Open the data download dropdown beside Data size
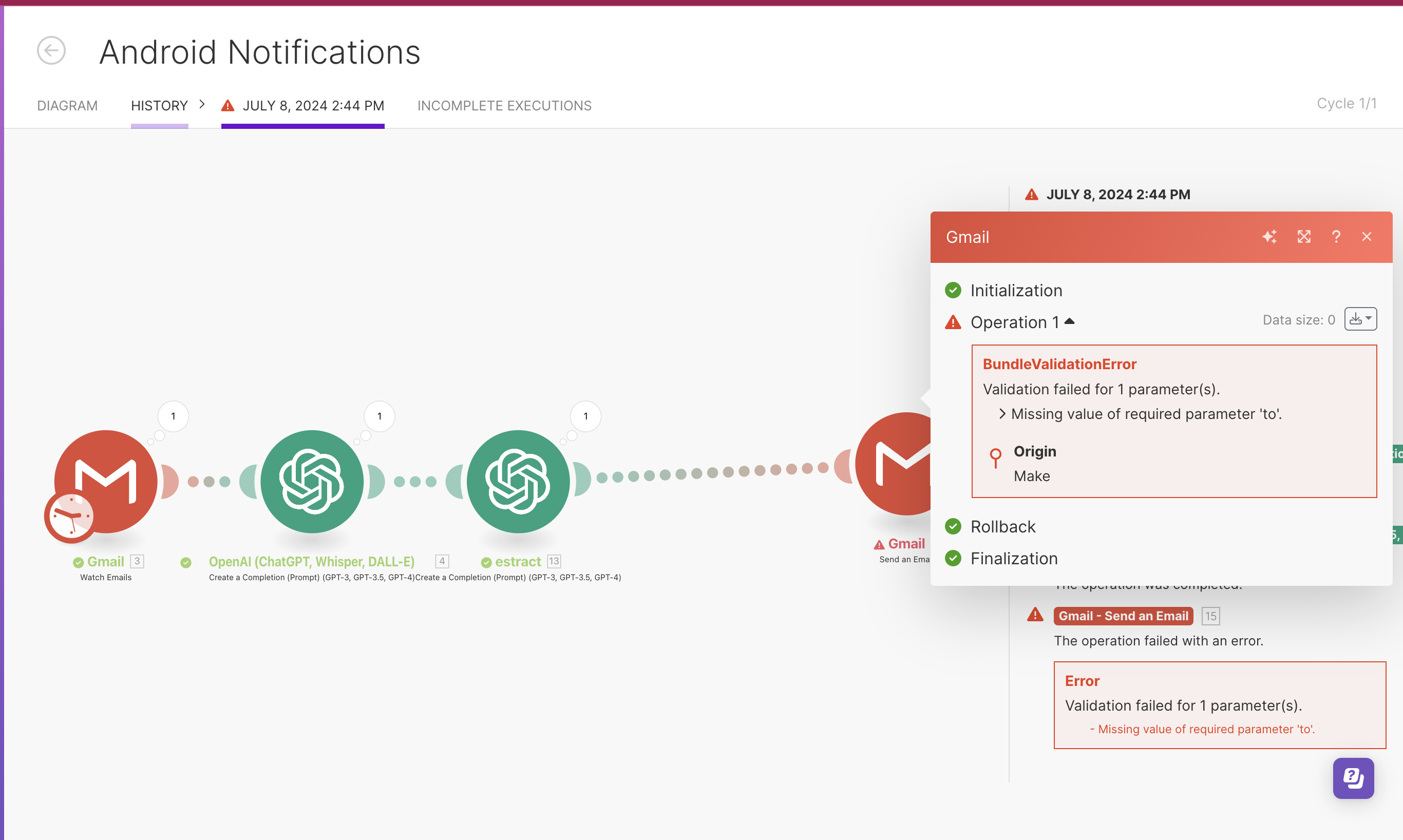1403x840 pixels. [x=1360, y=319]
